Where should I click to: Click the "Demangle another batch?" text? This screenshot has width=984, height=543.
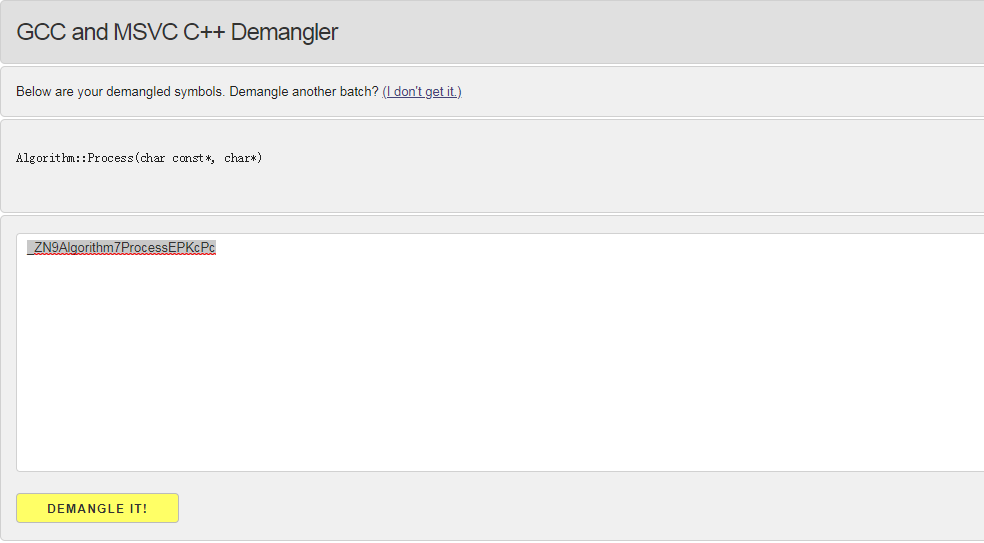click(x=304, y=92)
